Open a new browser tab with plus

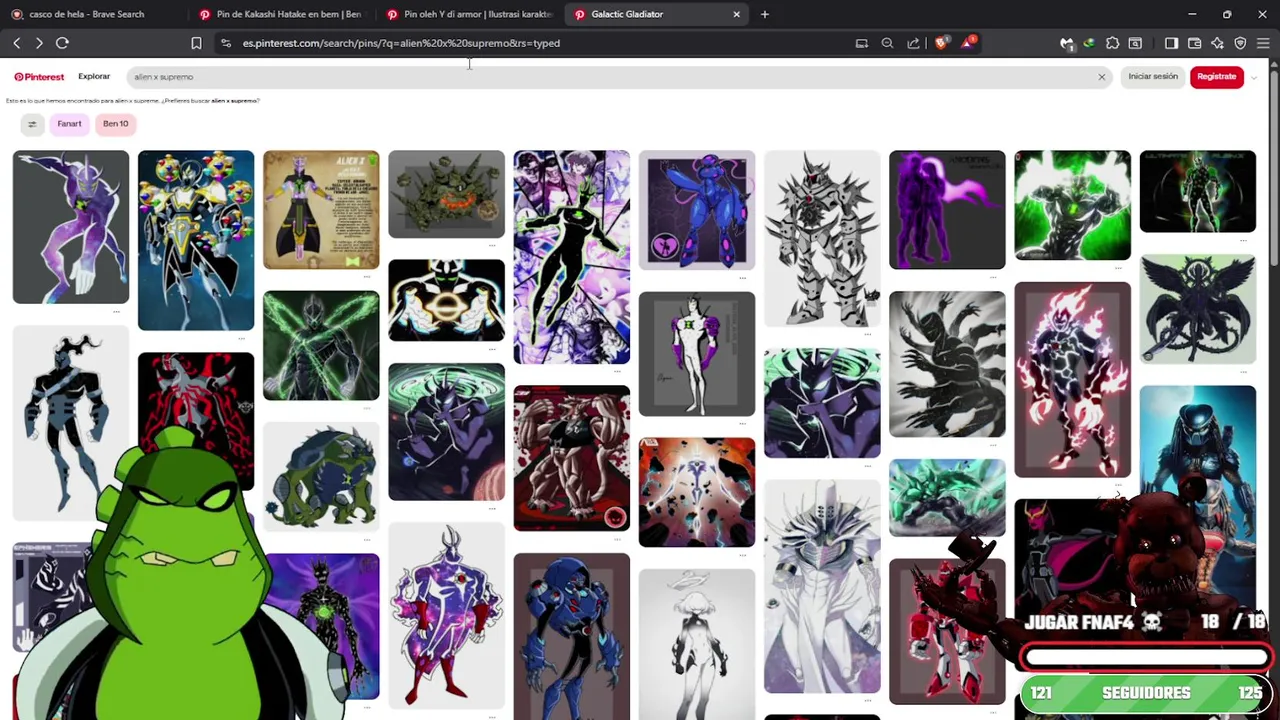(x=765, y=14)
